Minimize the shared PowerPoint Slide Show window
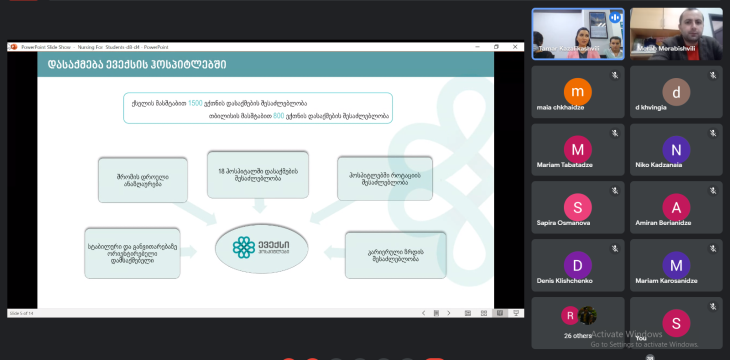Image resolution: width=730 pixels, height=360 pixels. point(478,47)
